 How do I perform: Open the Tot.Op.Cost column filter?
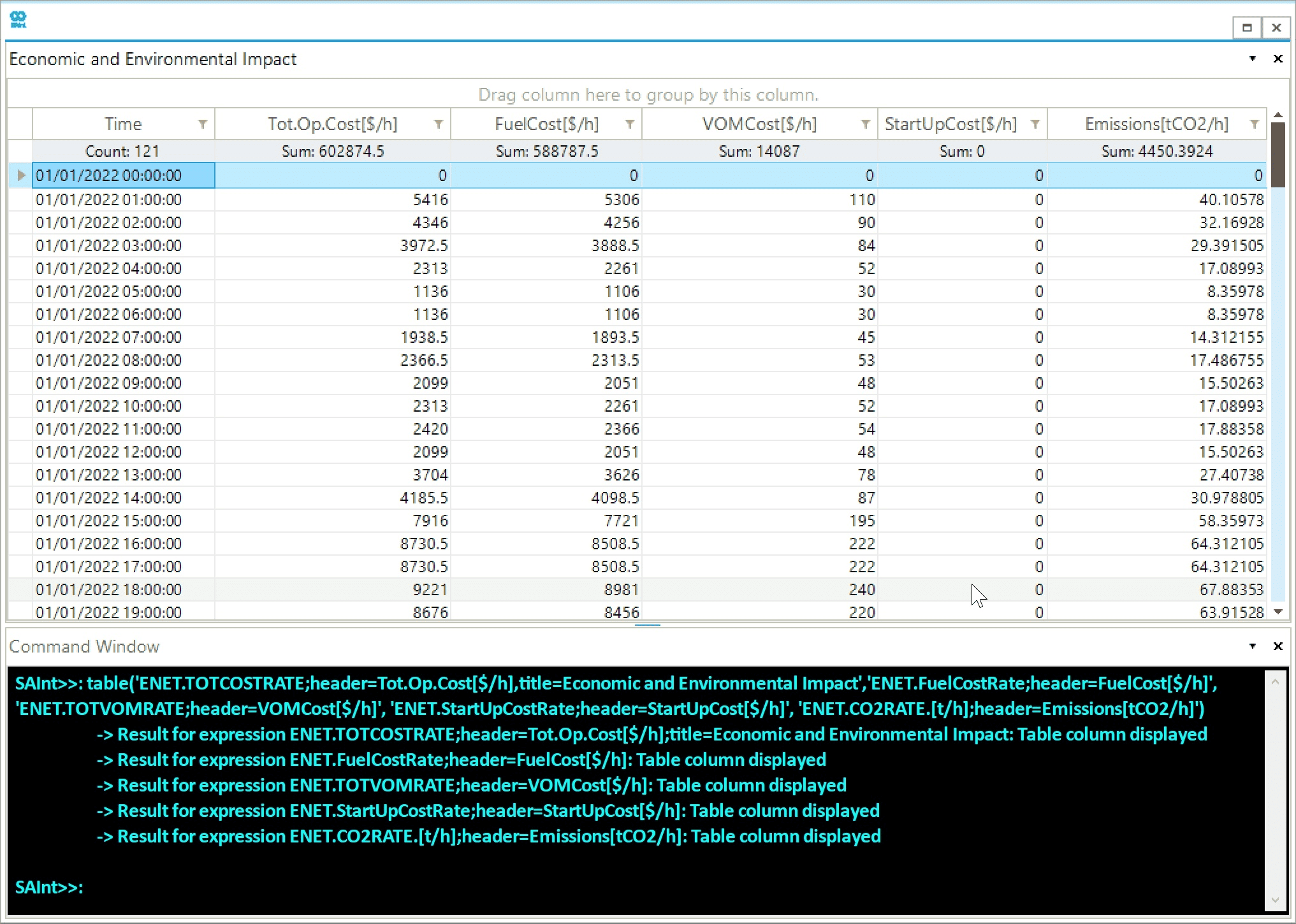pos(439,124)
